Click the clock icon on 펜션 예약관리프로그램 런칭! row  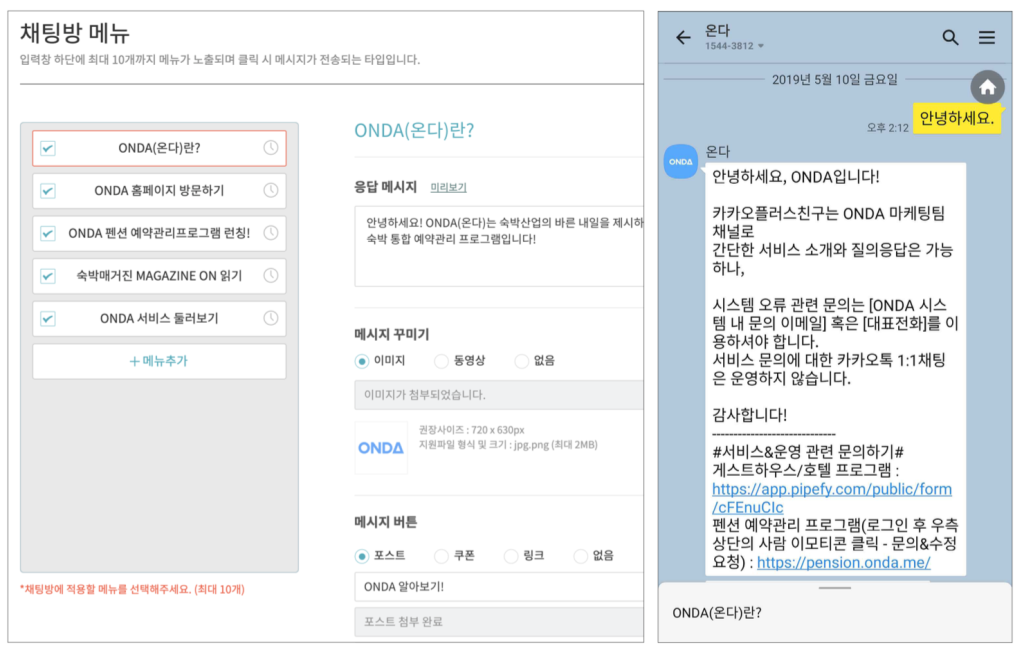pyautogui.click(x=270, y=233)
